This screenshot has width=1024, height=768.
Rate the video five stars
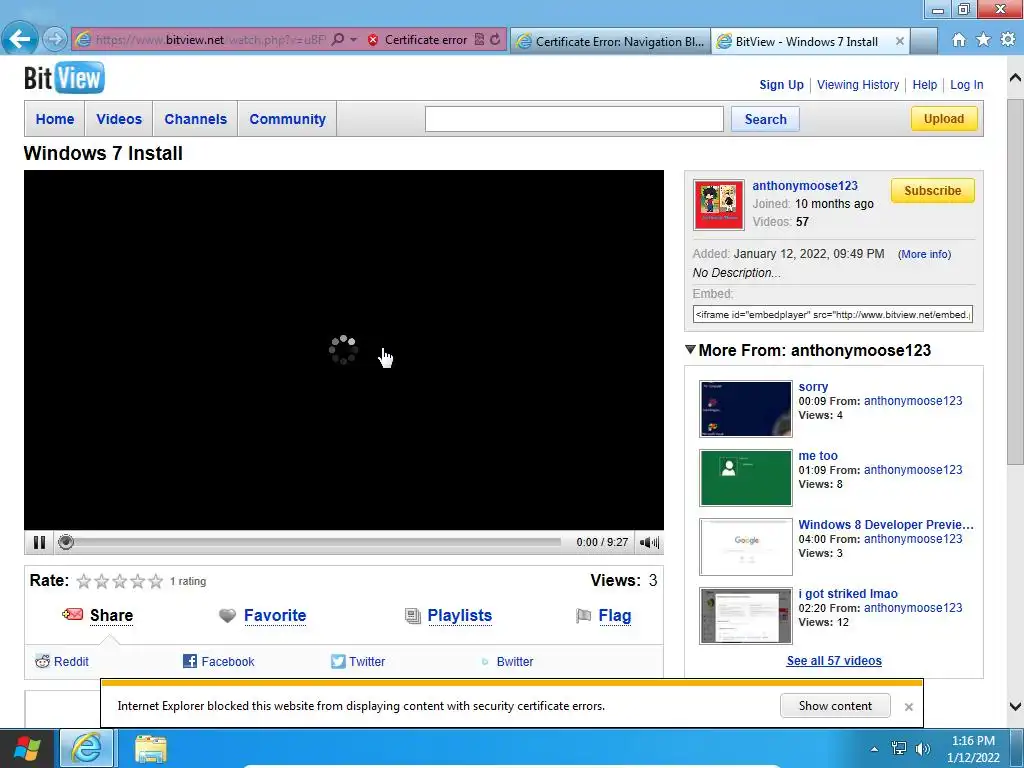tap(155, 581)
